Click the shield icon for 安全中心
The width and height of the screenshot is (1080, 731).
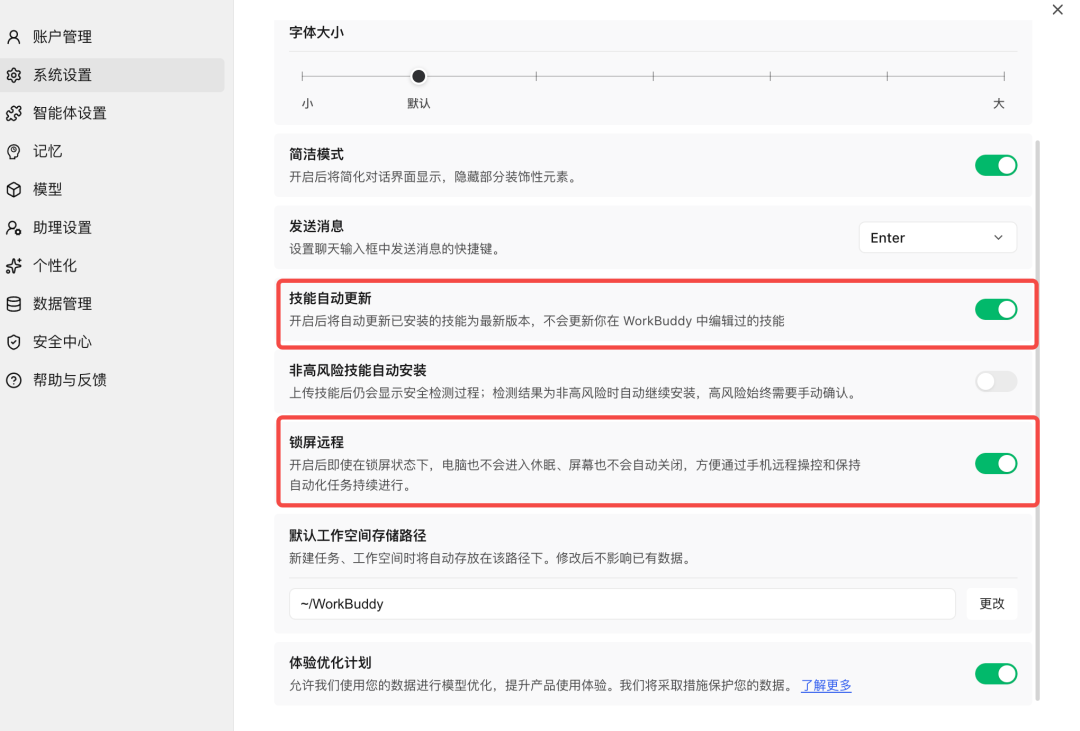[x=14, y=342]
